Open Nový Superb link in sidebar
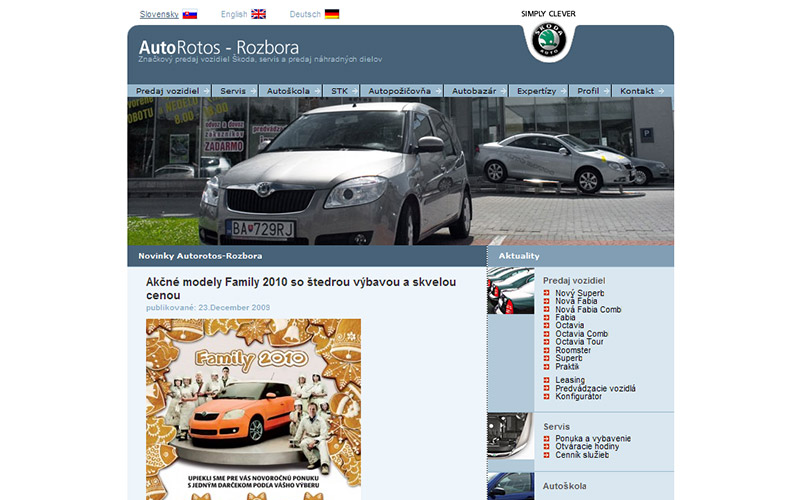The image size is (800, 500). pyautogui.click(x=580, y=293)
